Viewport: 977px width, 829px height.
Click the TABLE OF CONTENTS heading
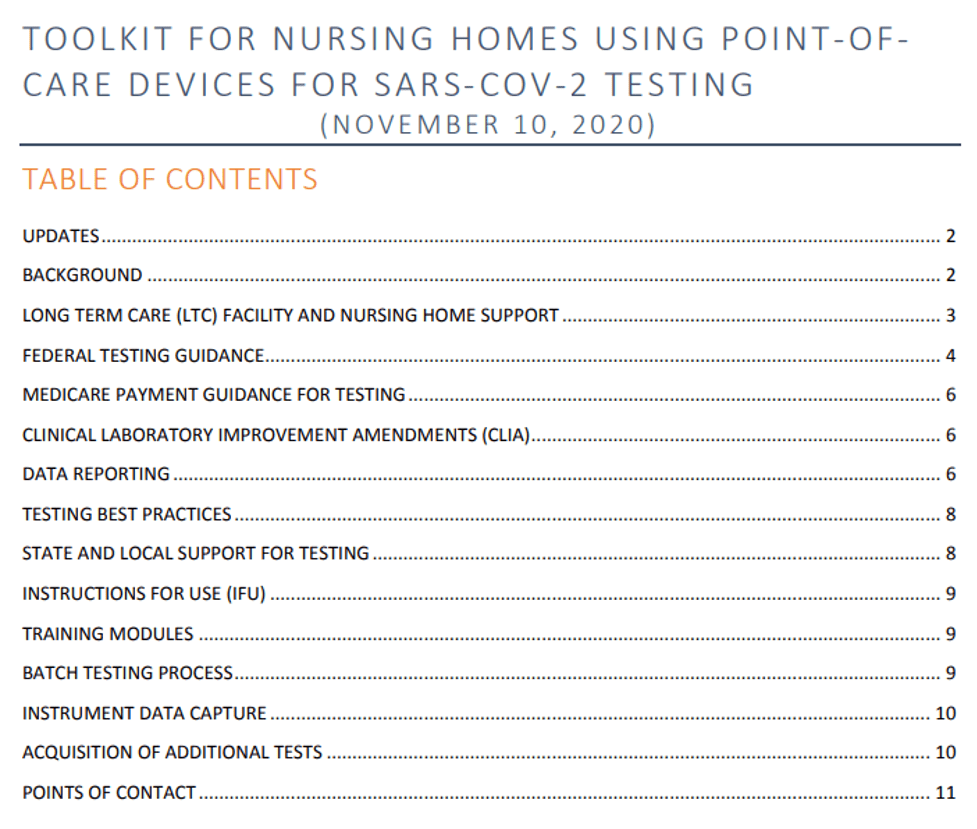[x=170, y=179]
